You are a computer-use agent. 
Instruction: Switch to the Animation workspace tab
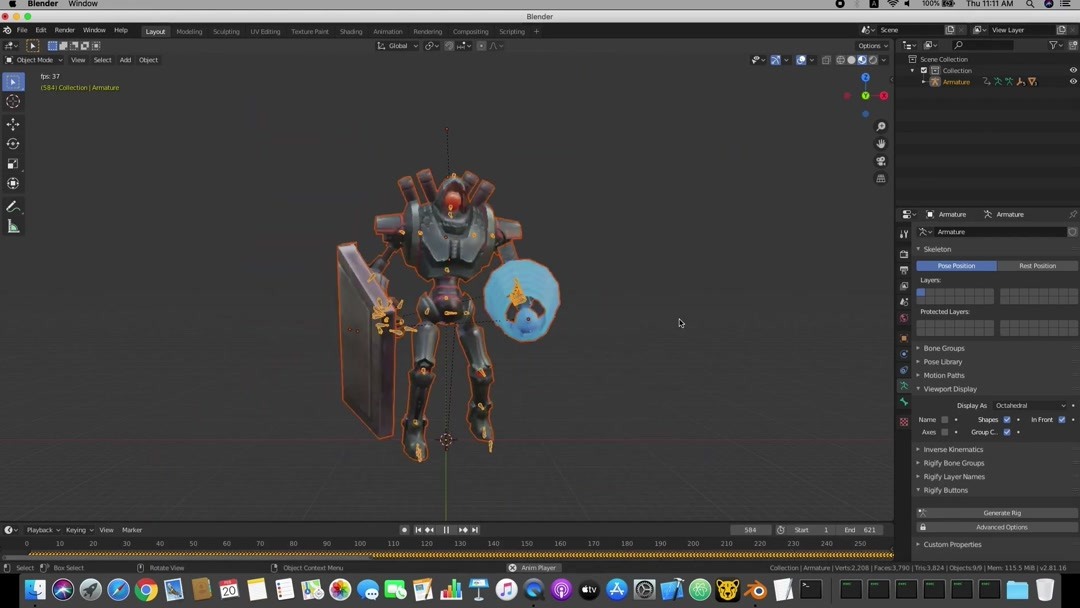388,31
